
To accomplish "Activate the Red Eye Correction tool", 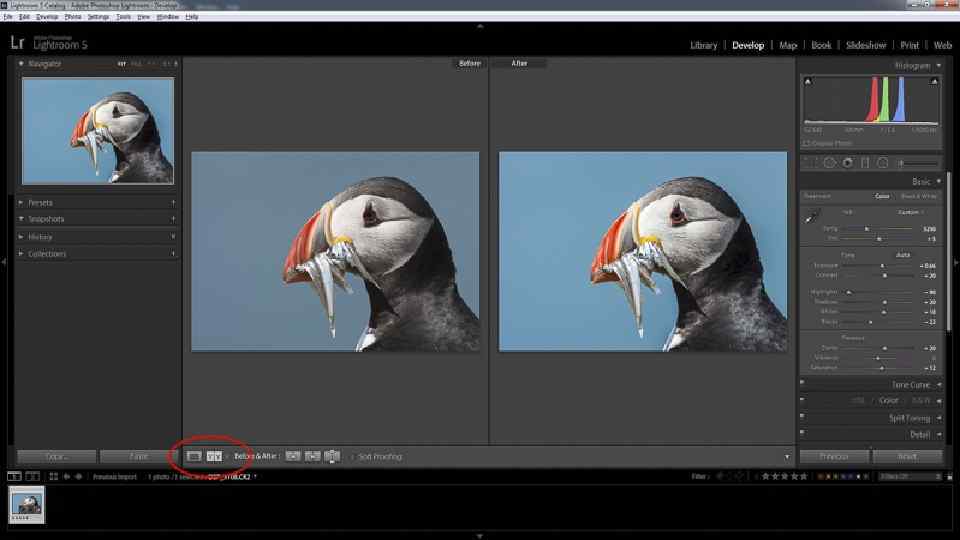I will tap(847, 163).
